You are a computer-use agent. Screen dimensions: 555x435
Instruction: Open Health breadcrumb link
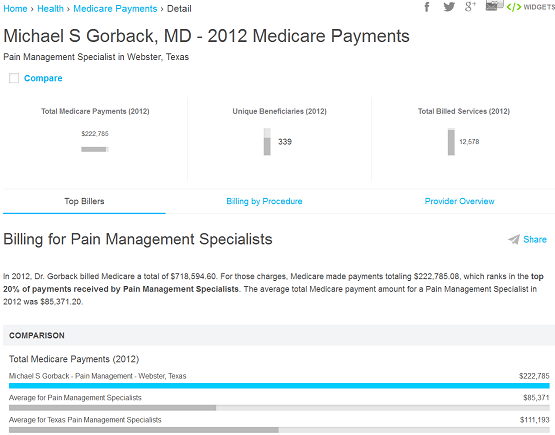click(x=50, y=9)
